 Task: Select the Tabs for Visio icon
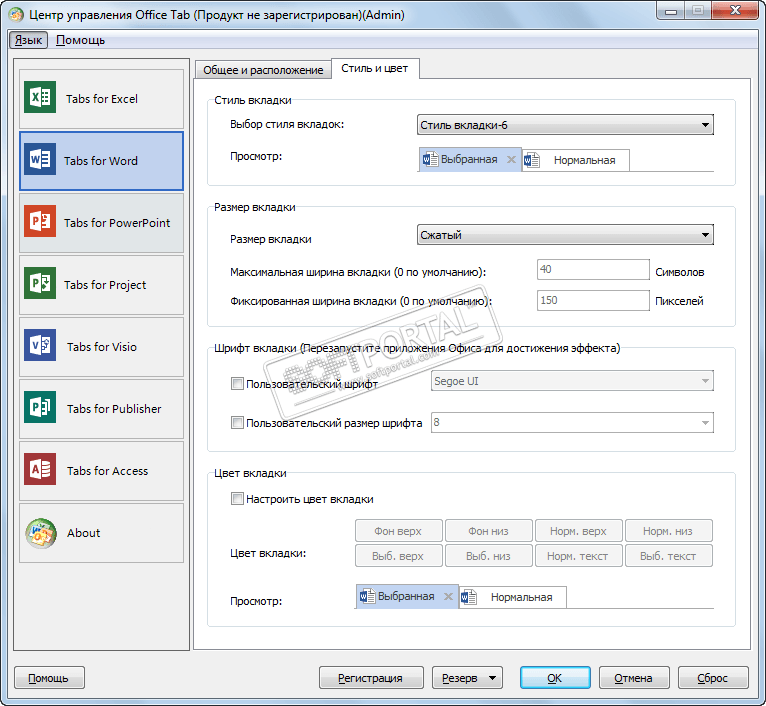point(40,345)
